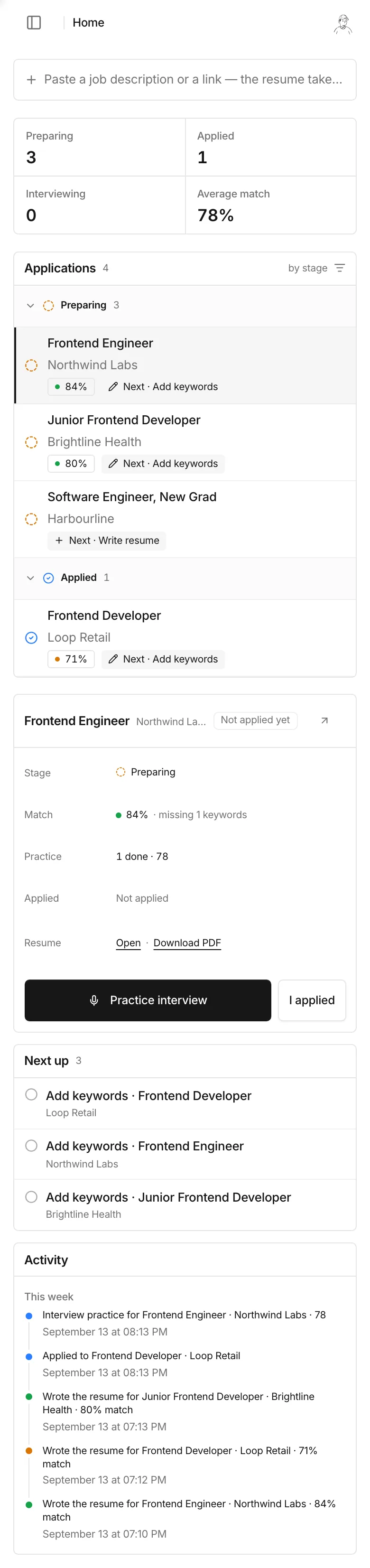370x1568 pixels.
Task: Click Next Add keywords for Northwind Labs
Action: tap(163, 386)
